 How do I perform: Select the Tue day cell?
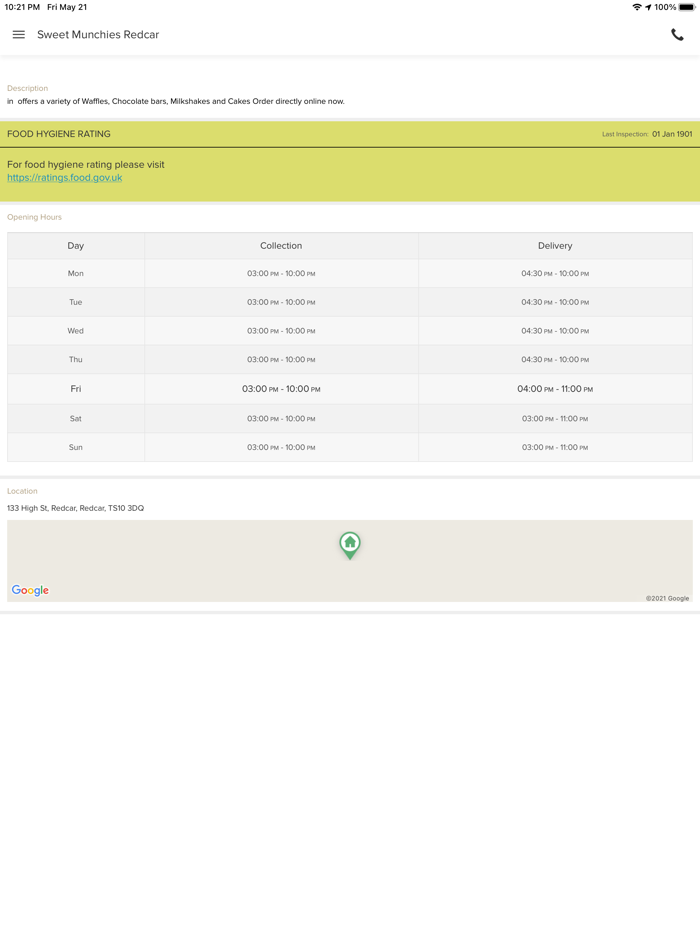(76, 302)
